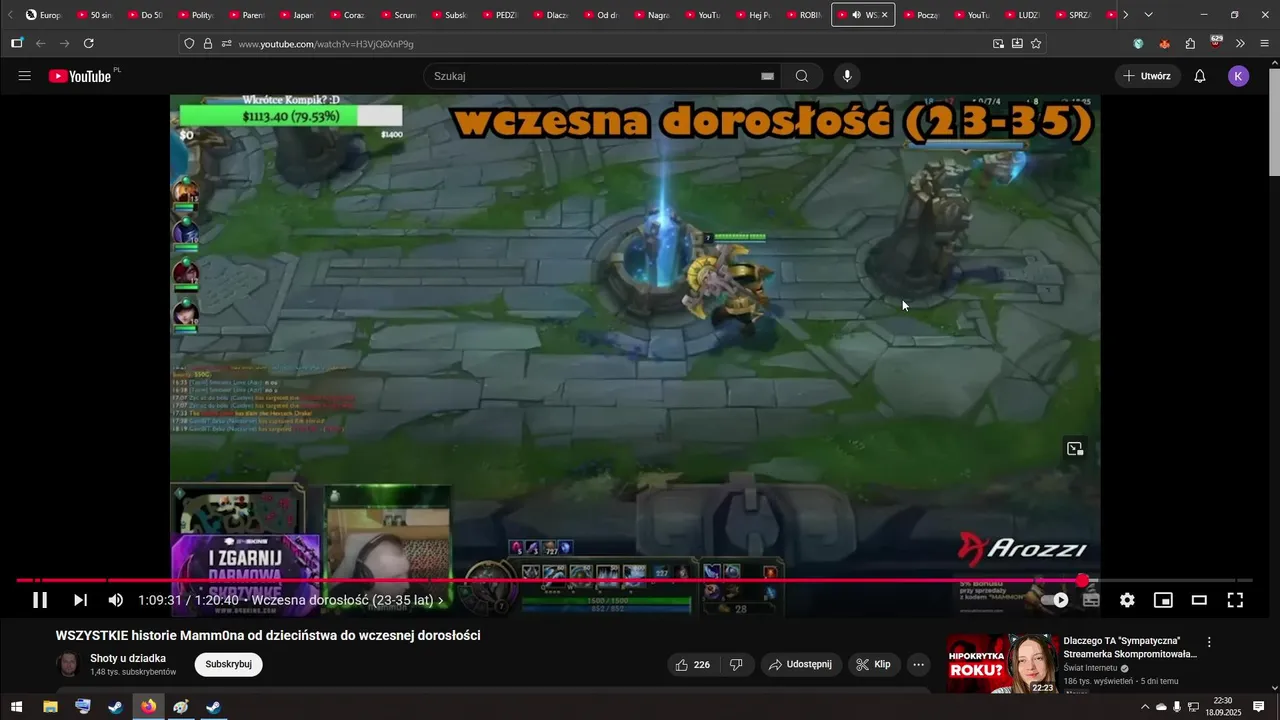This screenshot has height=720, width=1280.
Task: Click the forward navigation arrow
Action: [x=64, y=43]
